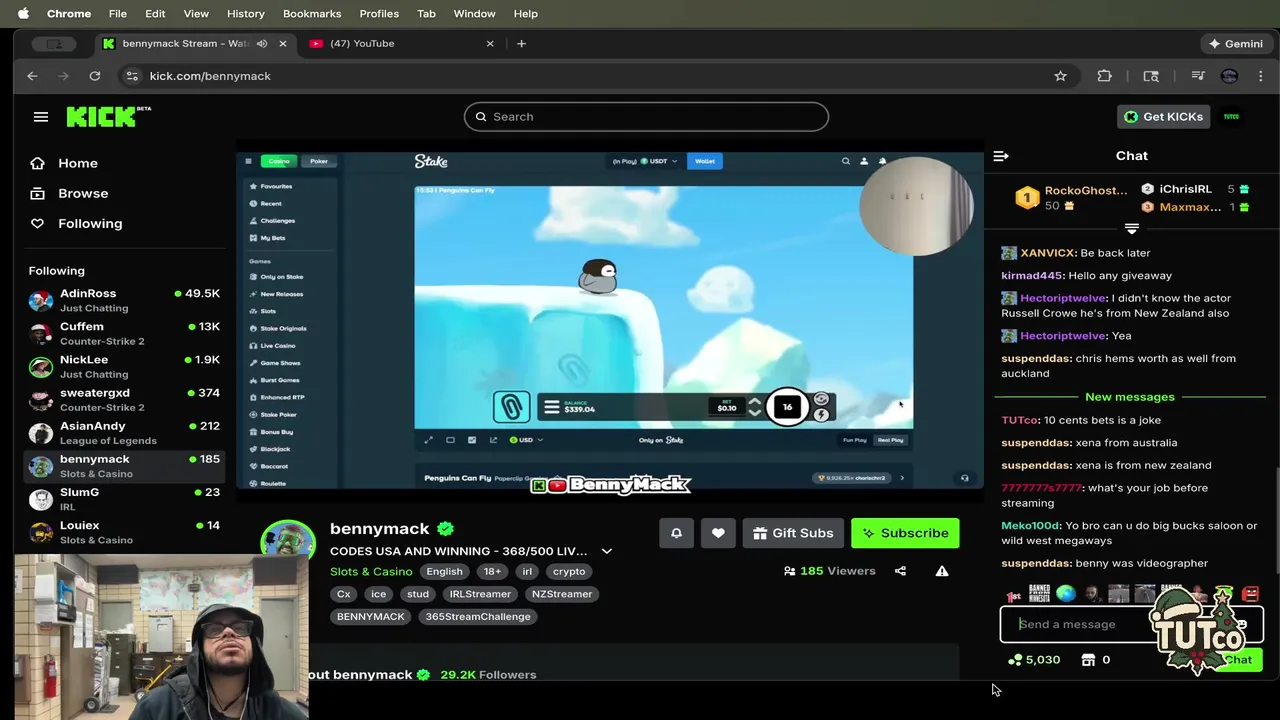Open SlumG channel in Following list
The width and height of the screenshot is (1280, 720).
(124, 498)
